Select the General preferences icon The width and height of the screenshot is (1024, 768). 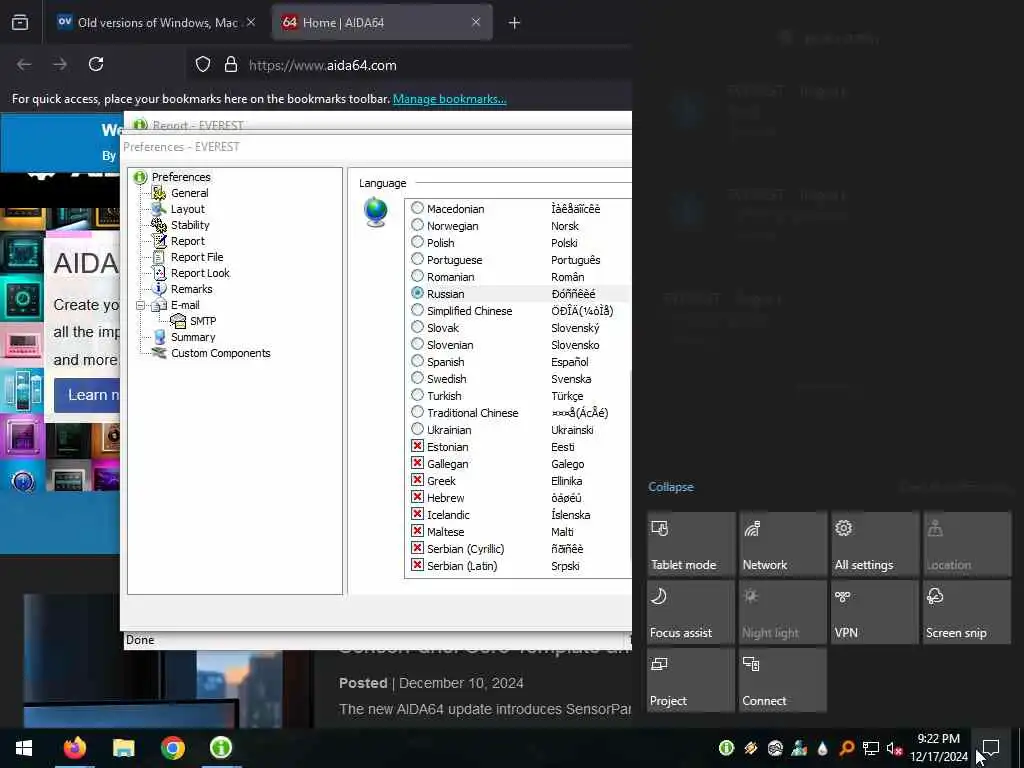click(159, 193)
